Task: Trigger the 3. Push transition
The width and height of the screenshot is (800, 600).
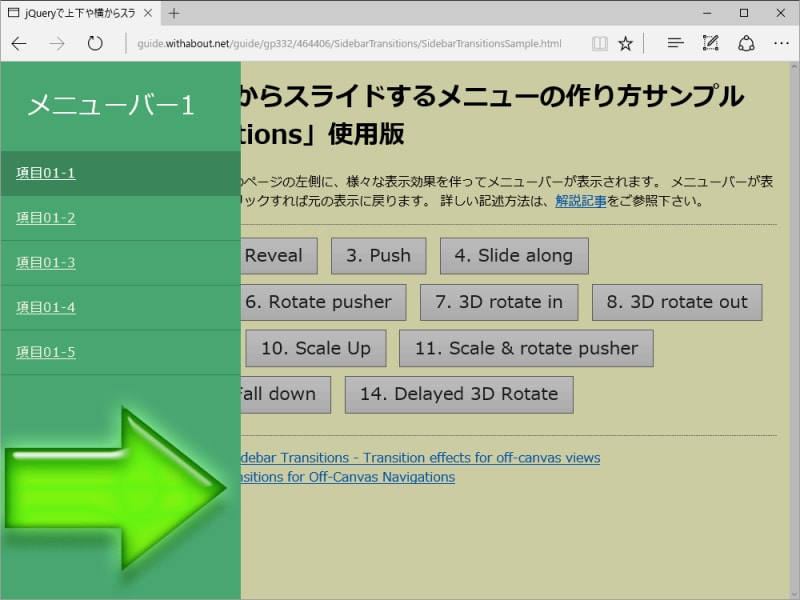Action: [x=377, y=256]
